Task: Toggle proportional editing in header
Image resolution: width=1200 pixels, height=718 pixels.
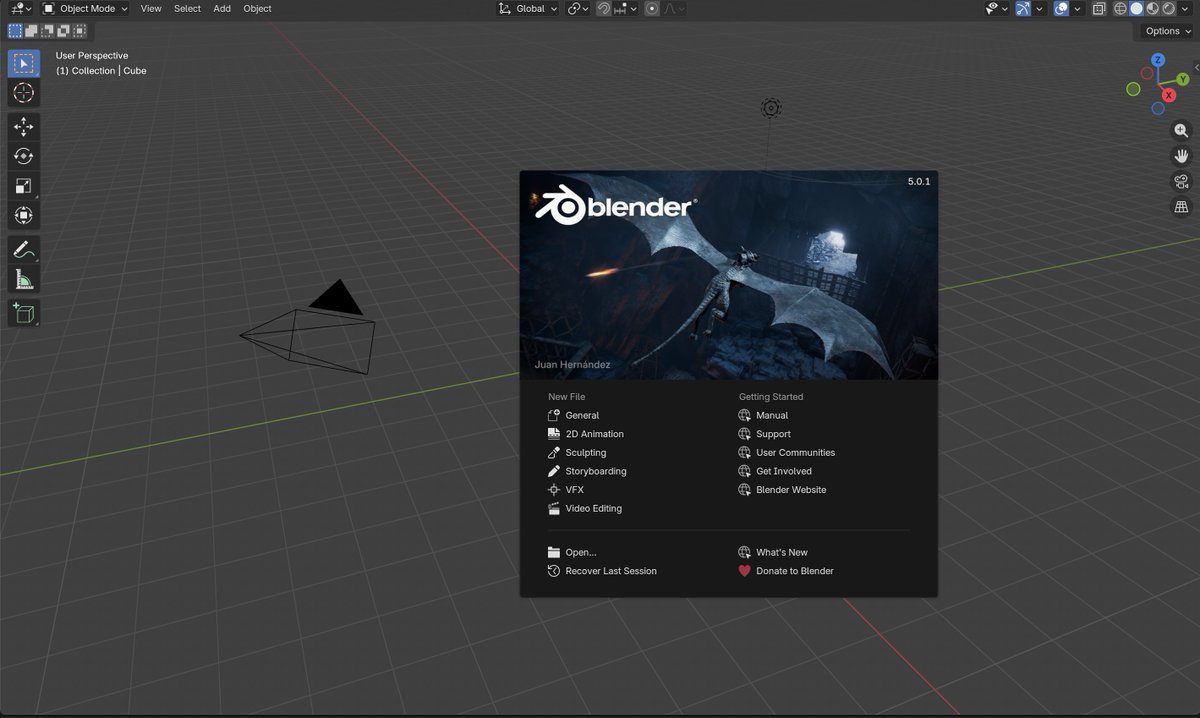Action: click(x=652, y=8)
